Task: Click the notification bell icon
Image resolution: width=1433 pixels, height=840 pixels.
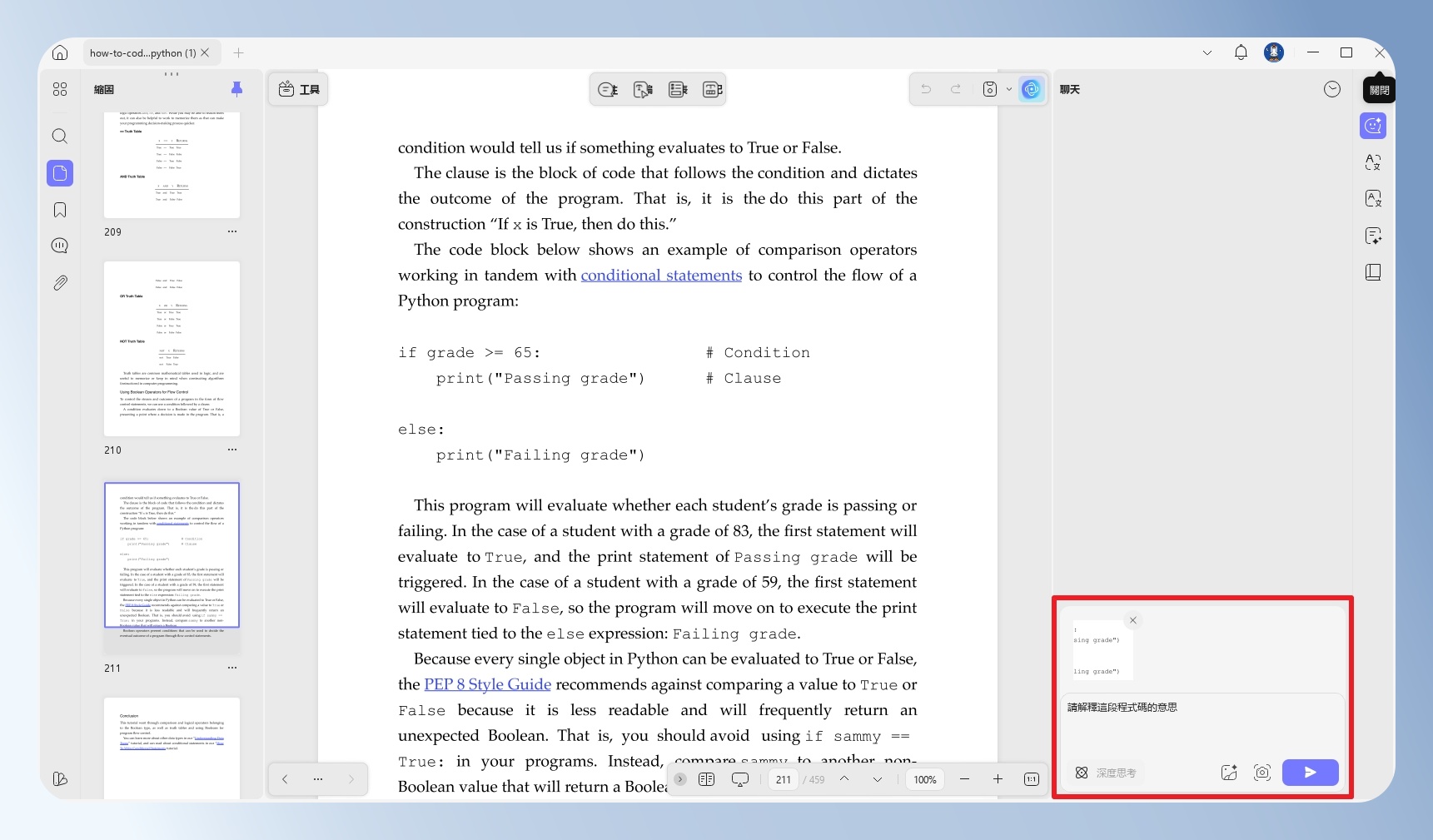Action: [1241, 52]
